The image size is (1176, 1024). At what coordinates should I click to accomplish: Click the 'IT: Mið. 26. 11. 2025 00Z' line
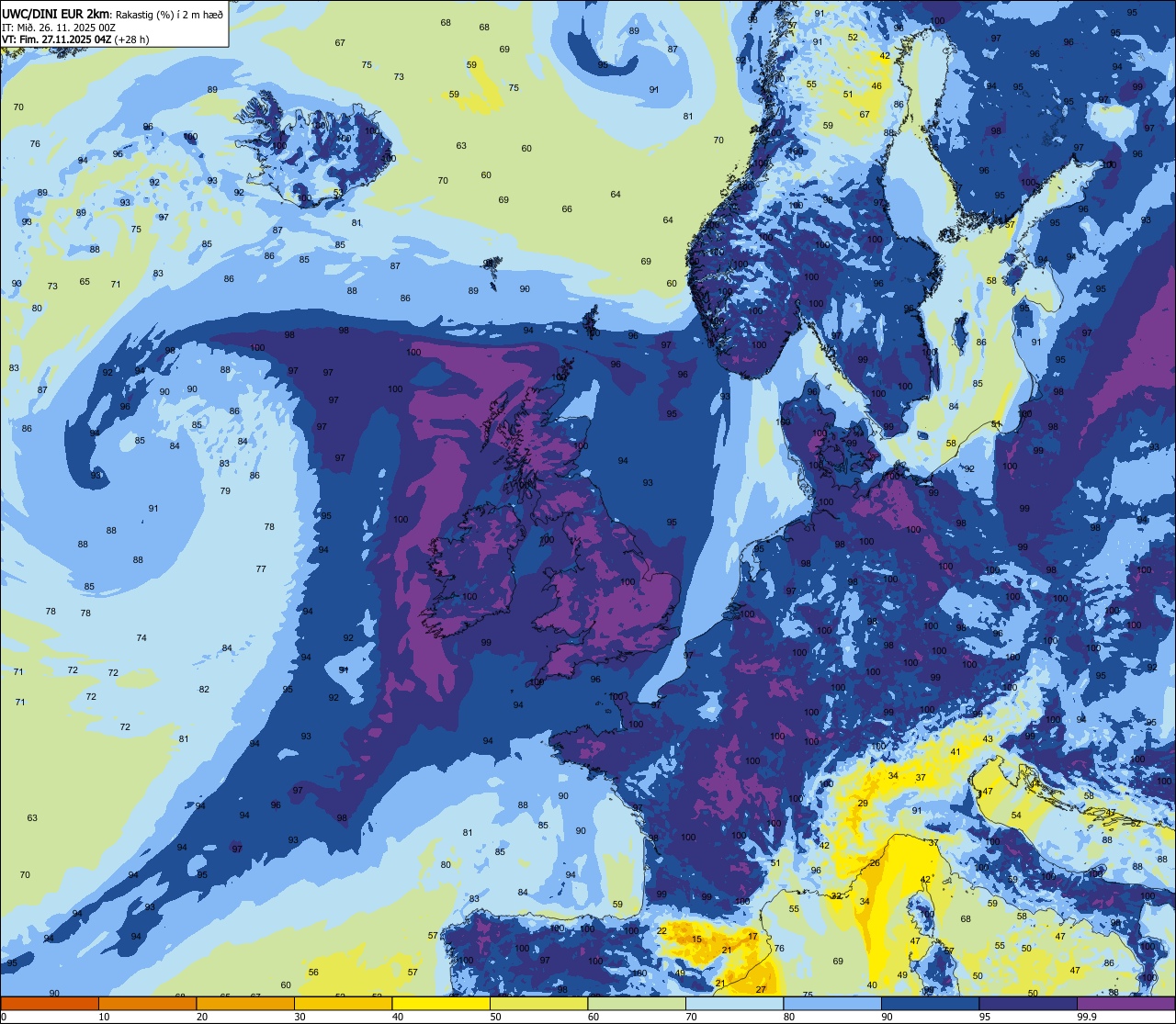(x=58, y=28)
